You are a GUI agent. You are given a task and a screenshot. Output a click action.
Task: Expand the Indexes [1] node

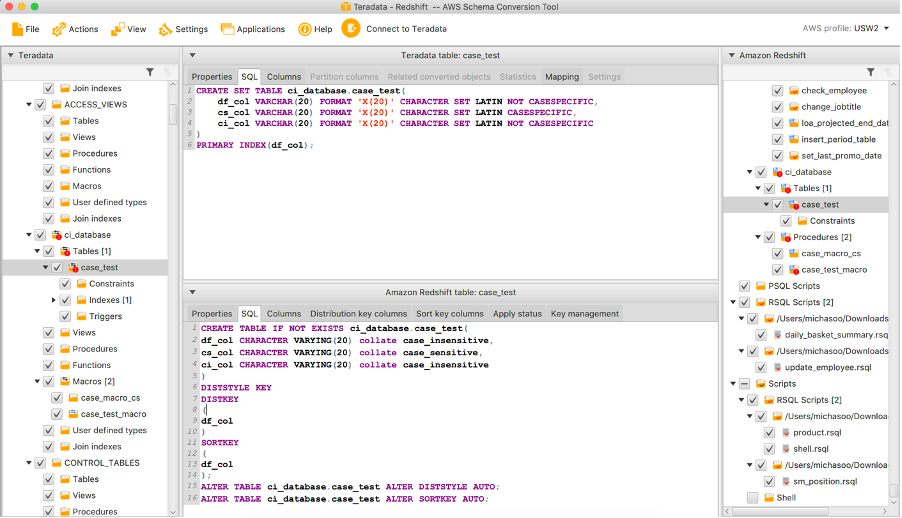pyautogui.click(x=53, y=300)
